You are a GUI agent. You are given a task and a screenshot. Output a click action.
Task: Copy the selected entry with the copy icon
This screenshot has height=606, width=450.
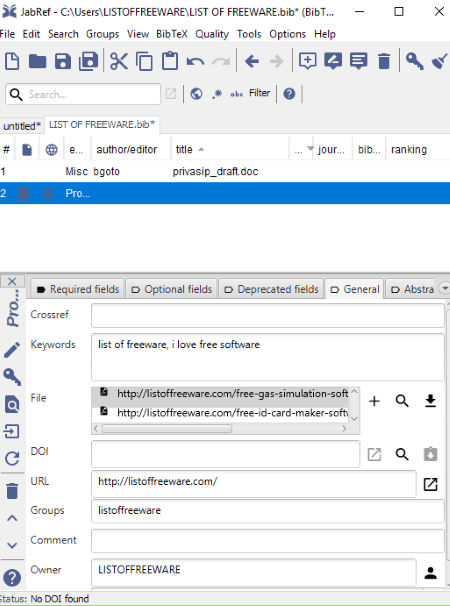coord(145,61)
